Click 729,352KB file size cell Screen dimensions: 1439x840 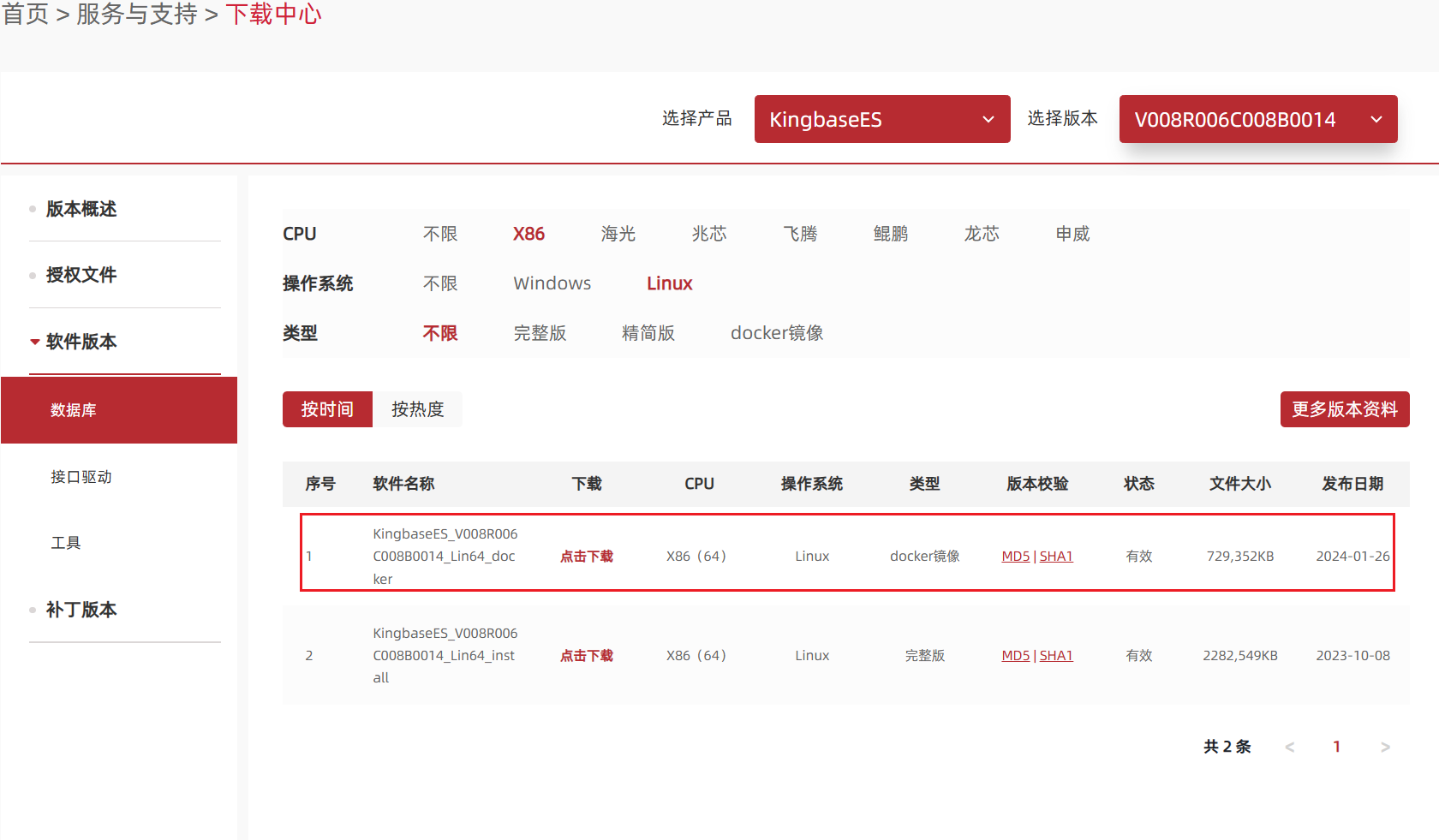click(1240, 557)
